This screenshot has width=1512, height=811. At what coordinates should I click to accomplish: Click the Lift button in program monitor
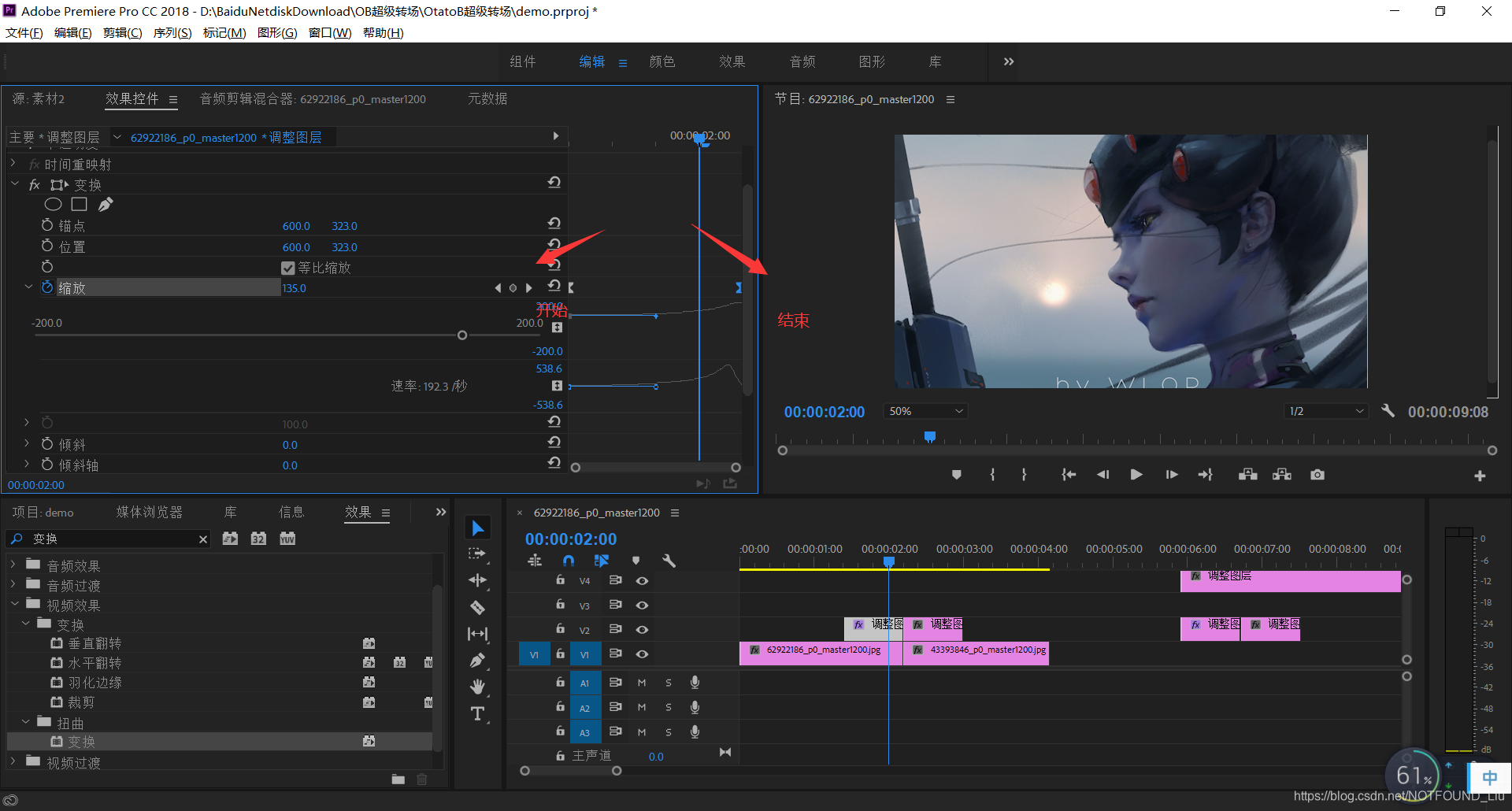pos(1247,475)
